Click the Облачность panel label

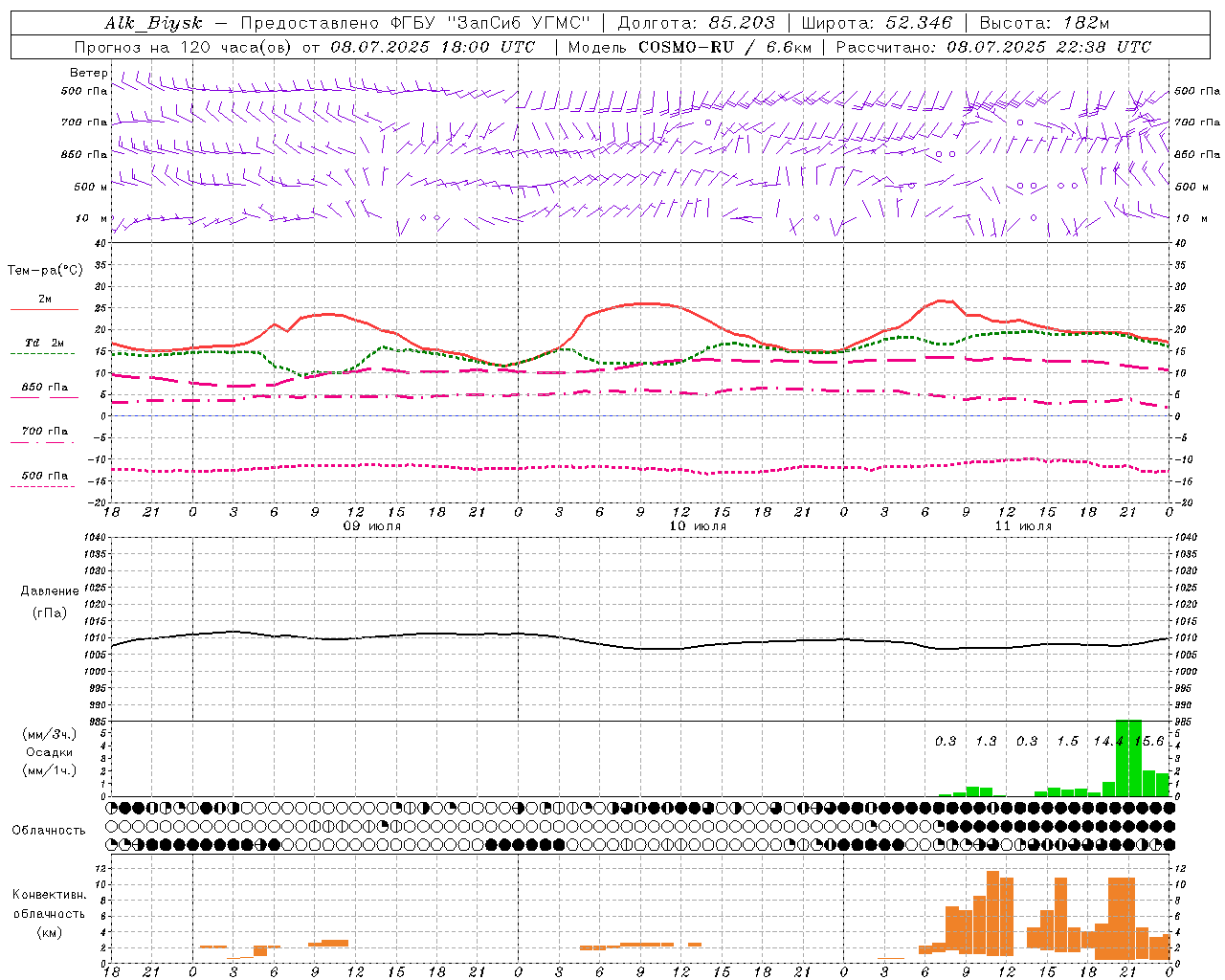point(49,831)
